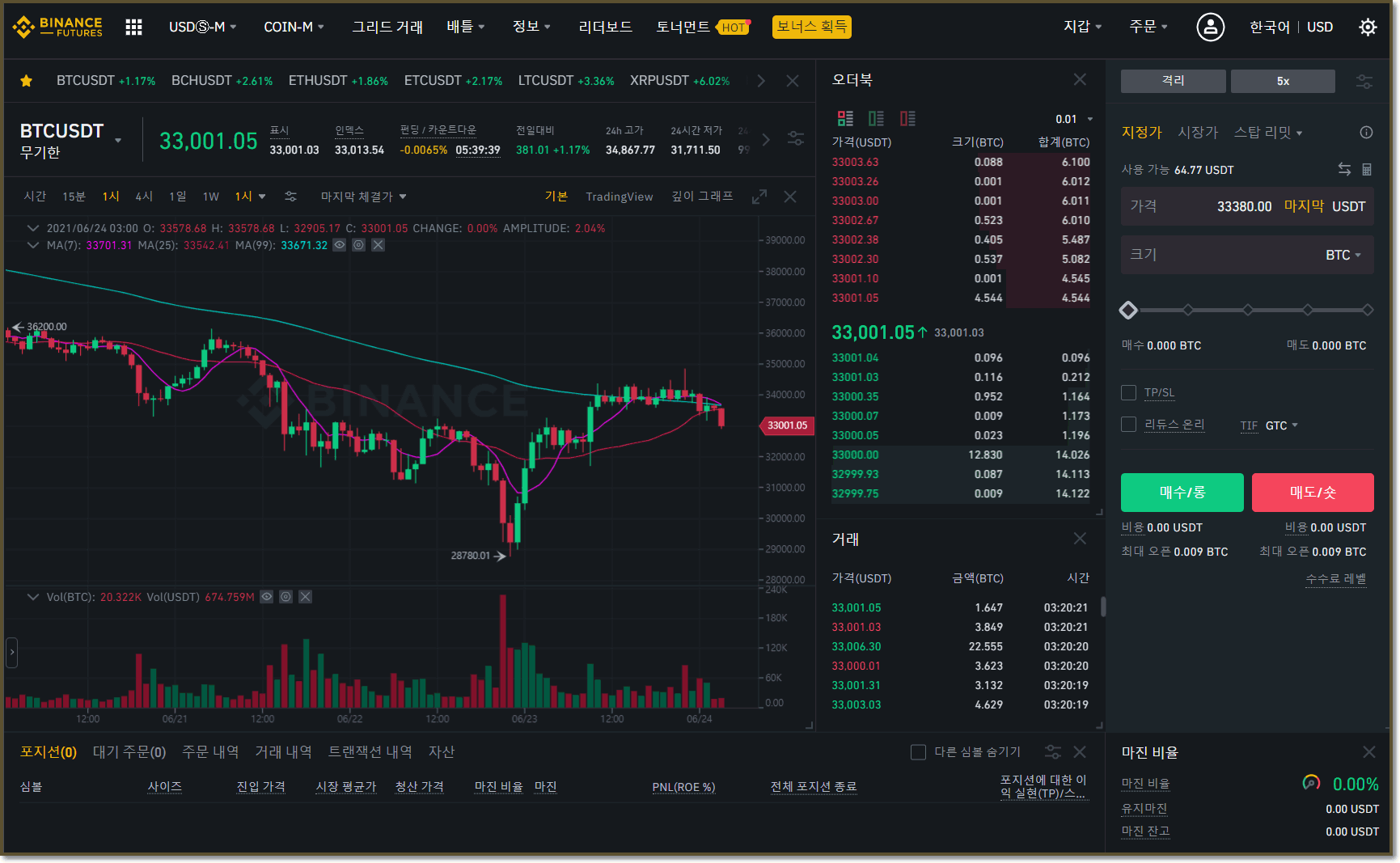
Task: Enable the 리듀스 온리 checkbox
Action: tap(1128, 425)
